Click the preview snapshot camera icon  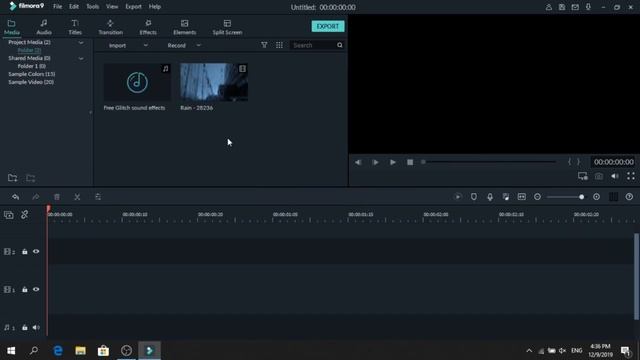pyautogui.click(x=598, y=176)
